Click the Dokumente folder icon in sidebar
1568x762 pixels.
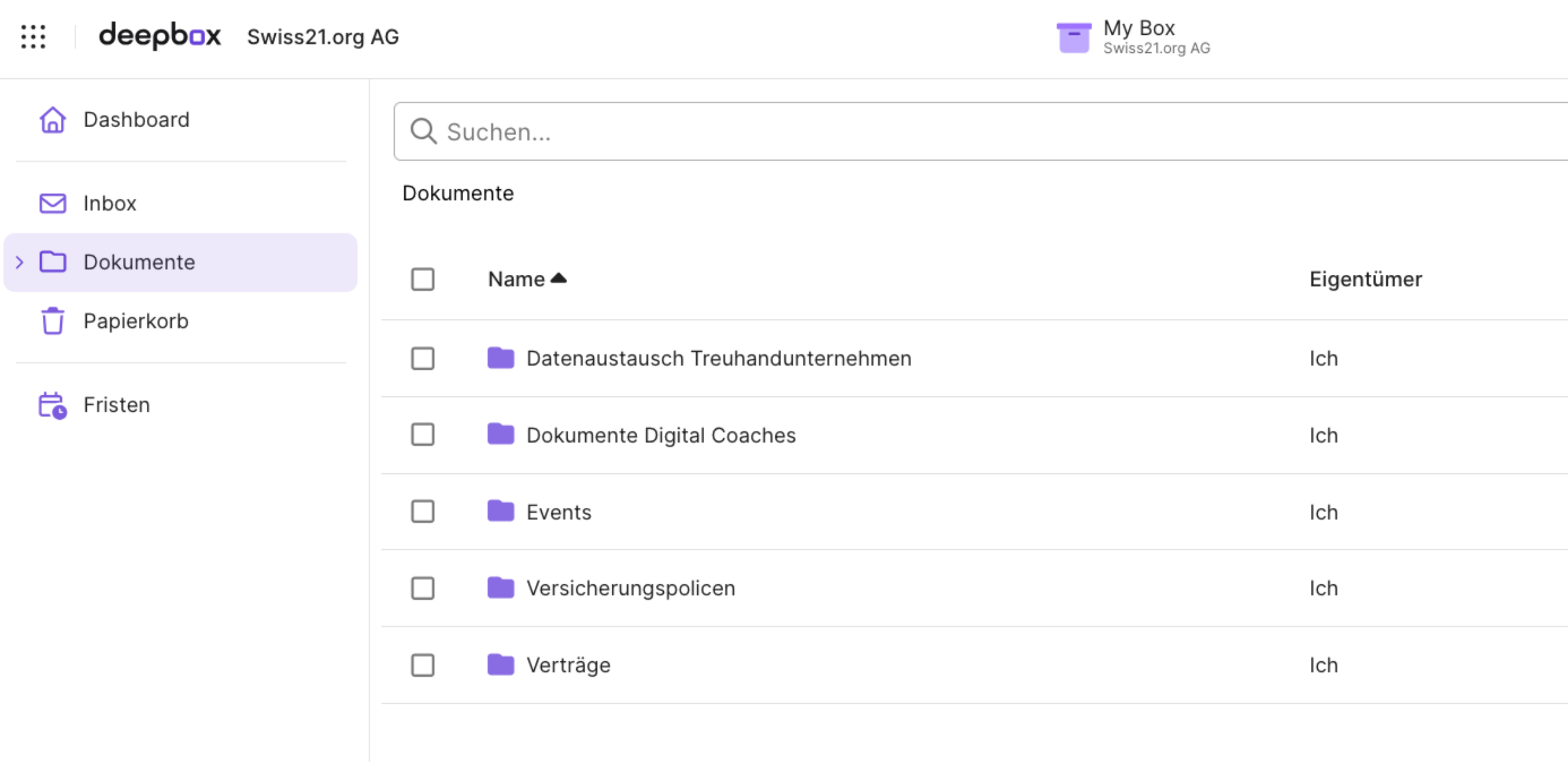pos(53,262)
